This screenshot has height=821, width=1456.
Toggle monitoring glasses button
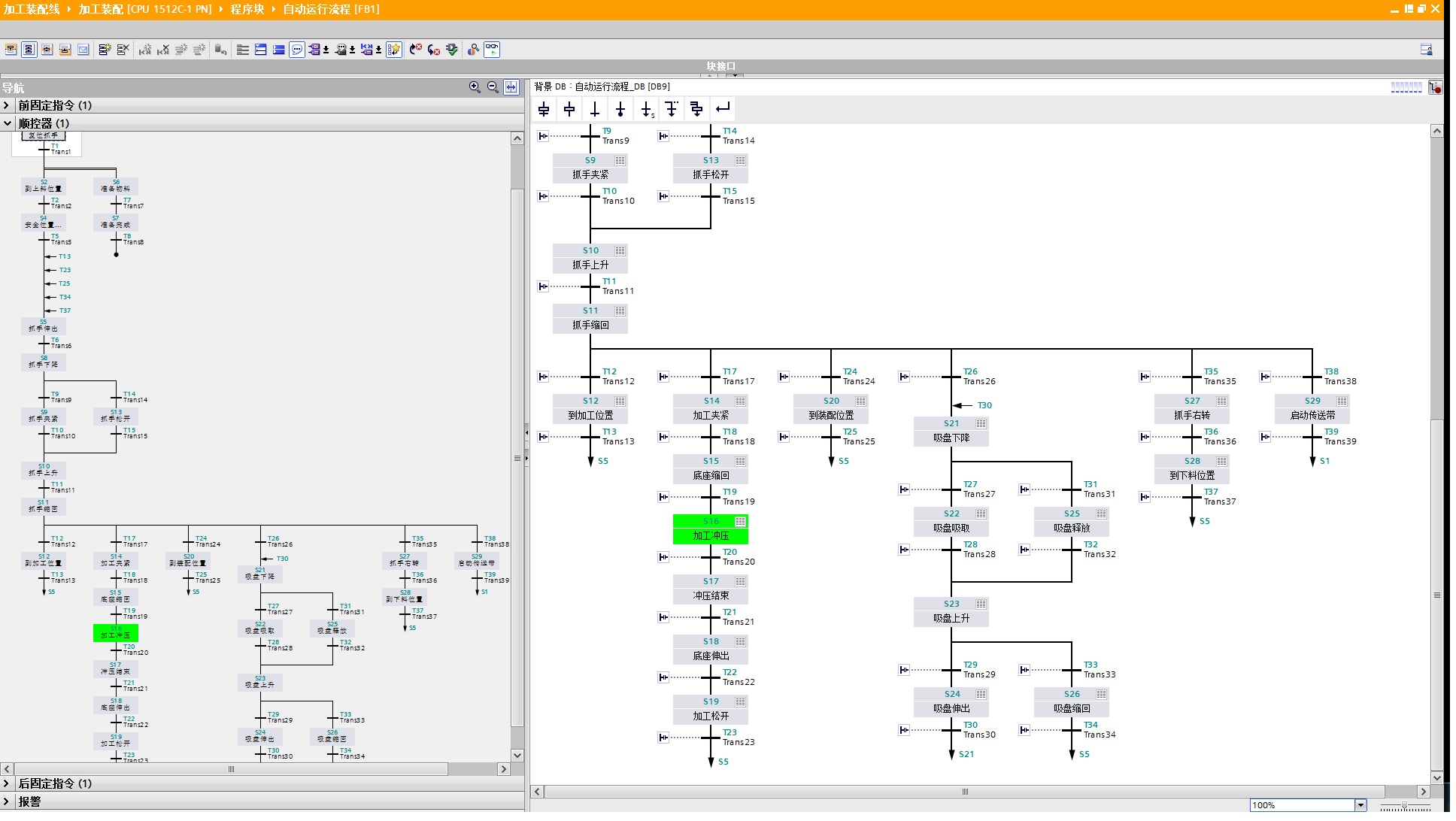click(491, 50)
